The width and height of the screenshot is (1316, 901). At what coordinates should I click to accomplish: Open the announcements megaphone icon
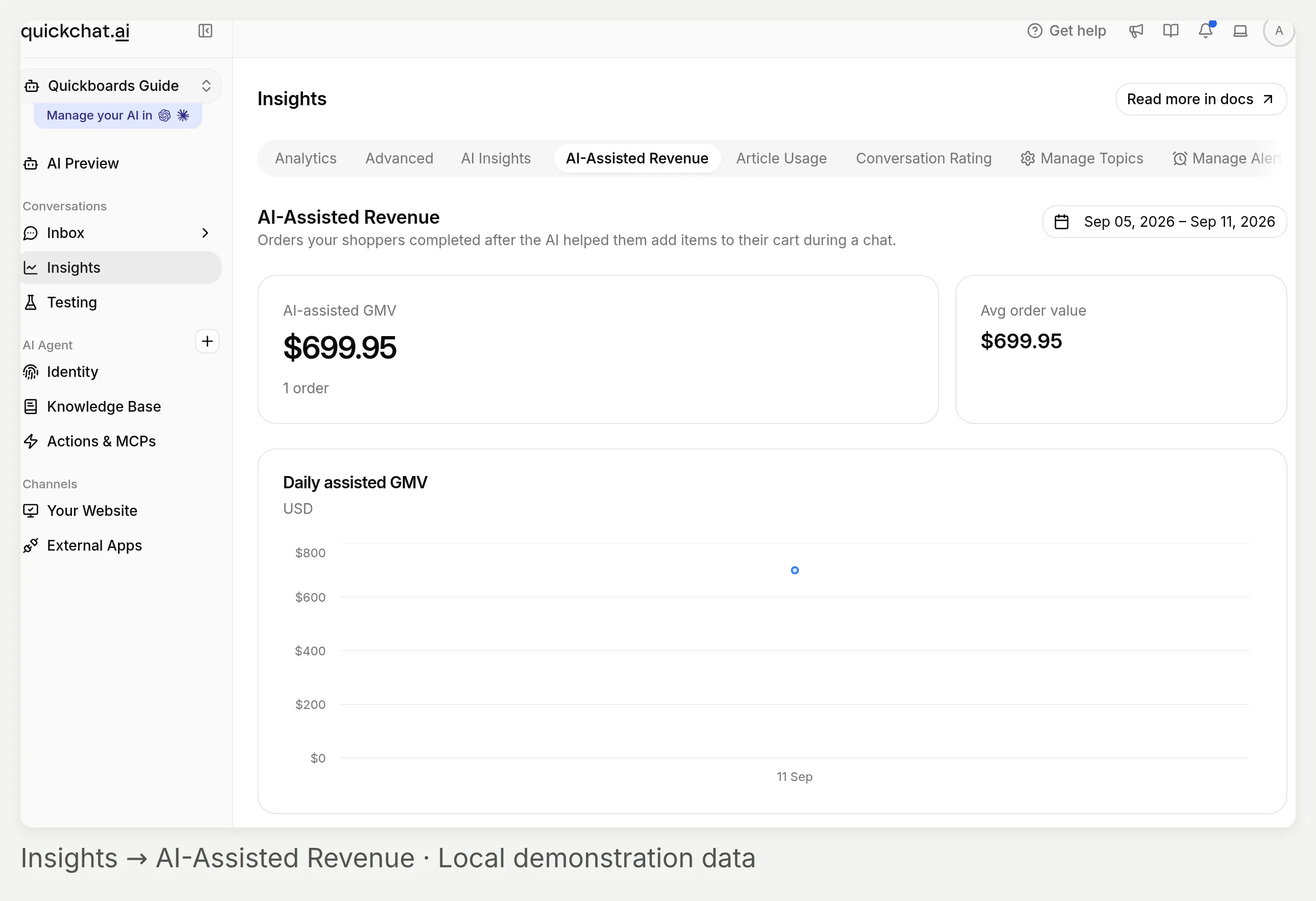(x=1136, y=31)
